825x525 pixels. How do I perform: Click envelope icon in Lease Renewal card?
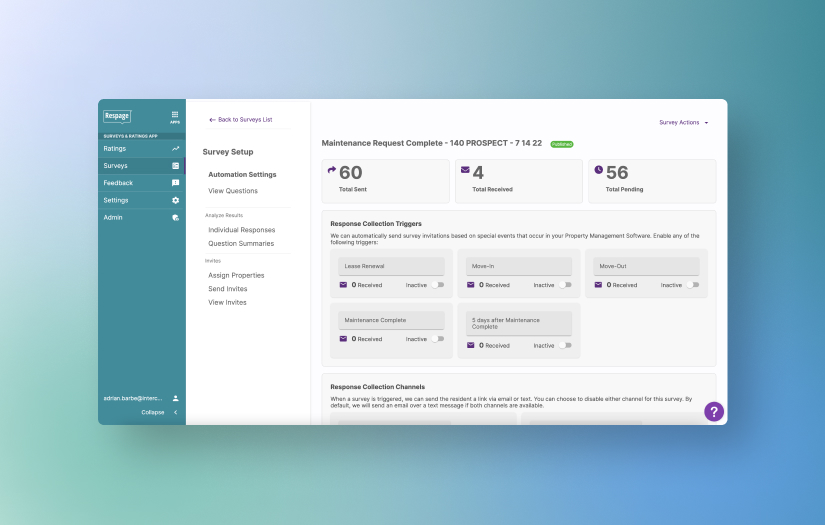point(343,285)
